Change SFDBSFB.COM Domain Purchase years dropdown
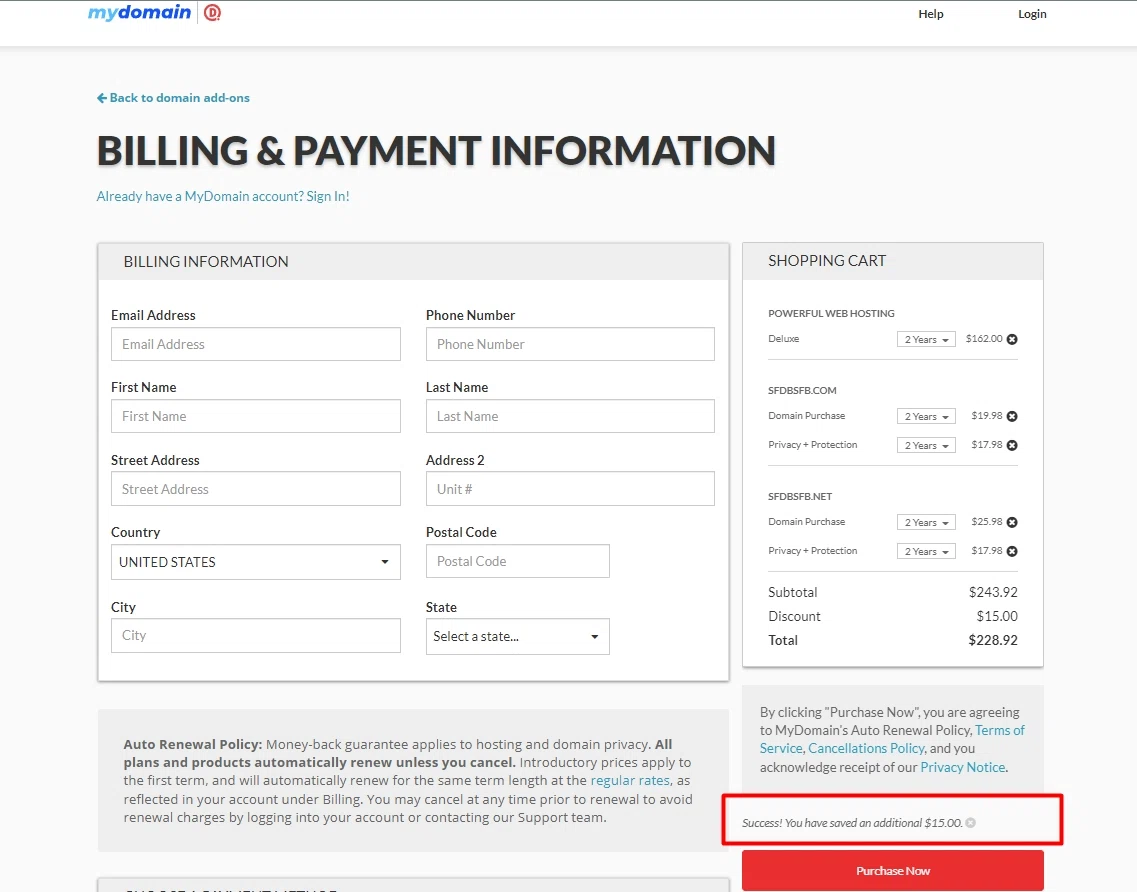 [926, 416]
